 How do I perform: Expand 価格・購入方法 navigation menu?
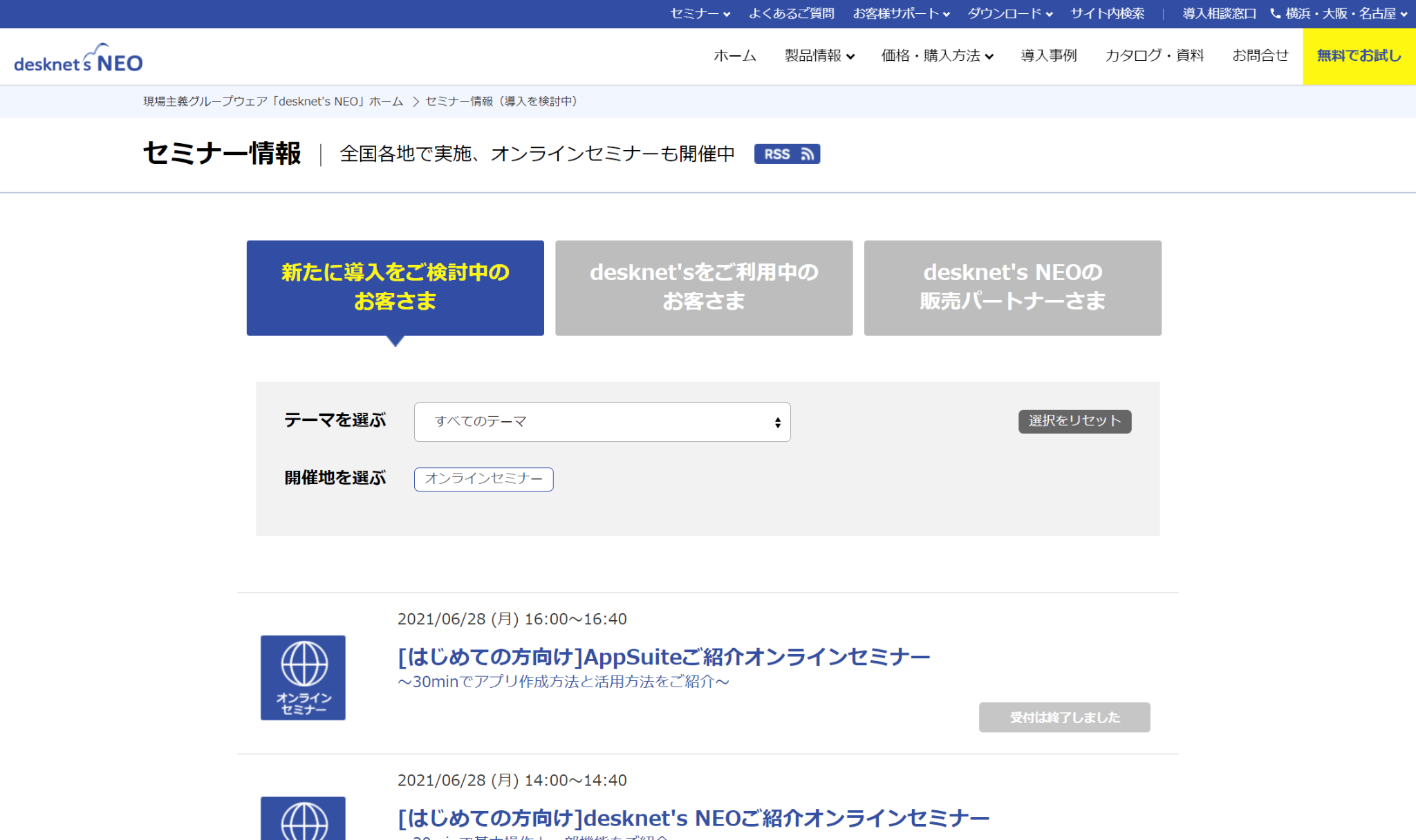[937, 55]
